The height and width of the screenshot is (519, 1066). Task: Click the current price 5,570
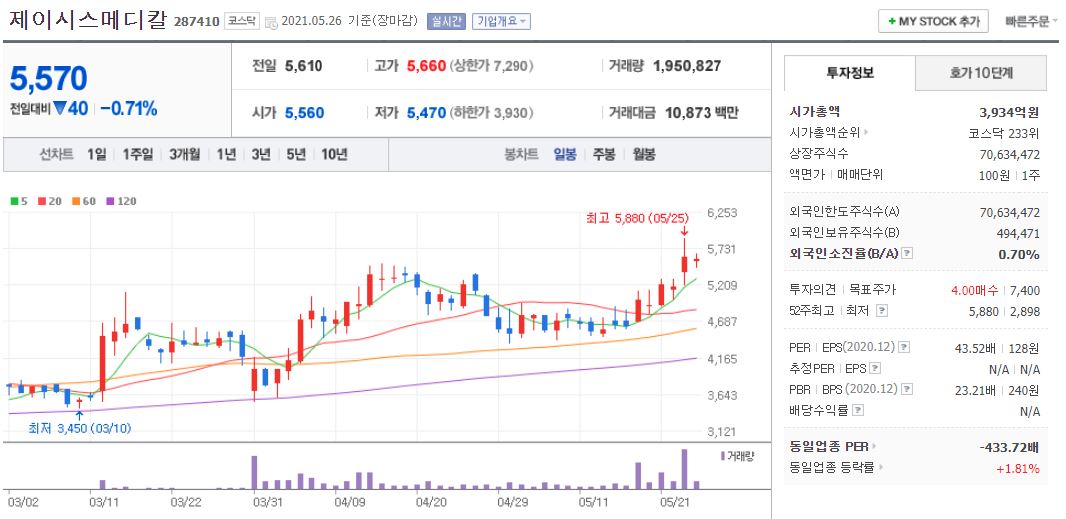48,79
